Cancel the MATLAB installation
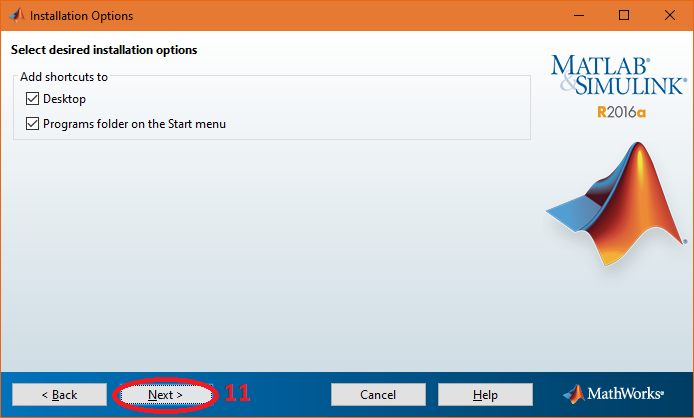The width and height of the screenshot is (694, 418). point(378,395)
